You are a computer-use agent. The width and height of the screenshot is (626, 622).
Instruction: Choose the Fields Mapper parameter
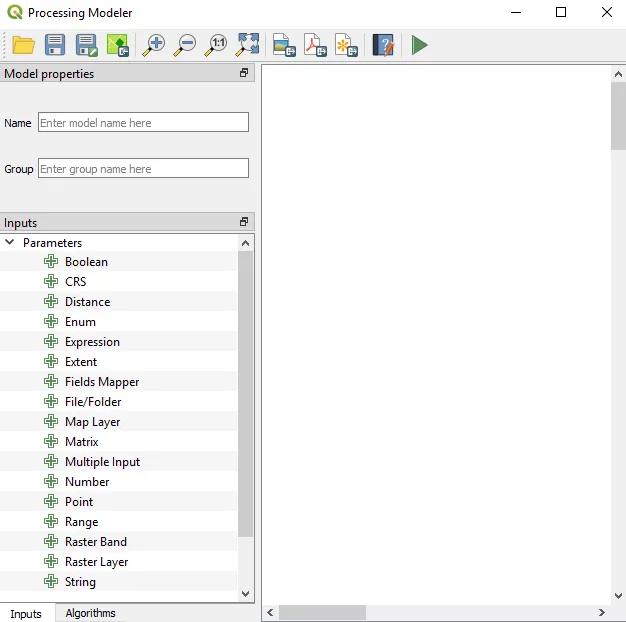click(102, 382)
